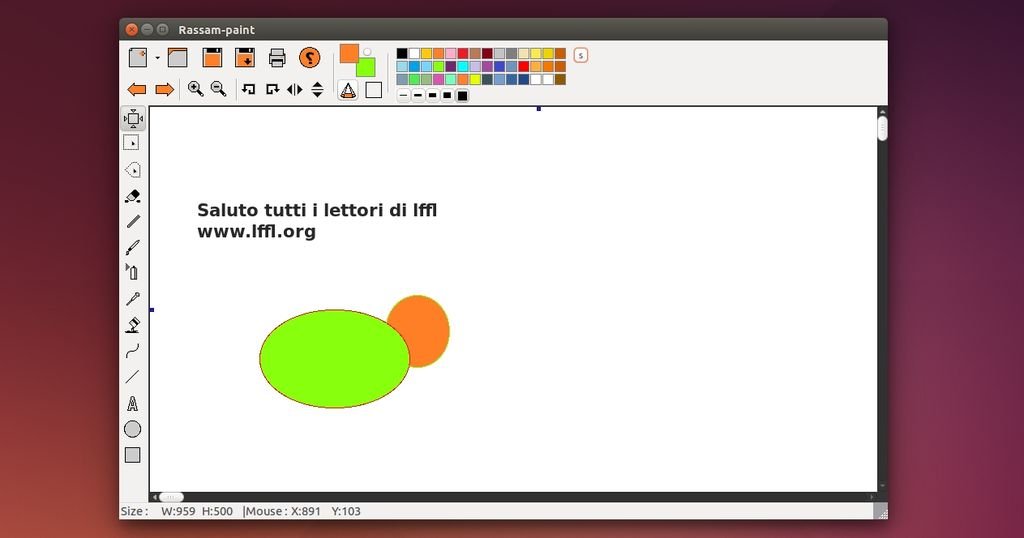Open help via the orange question mark
This screenshot has width=1024, height=538.
[310, 58]
